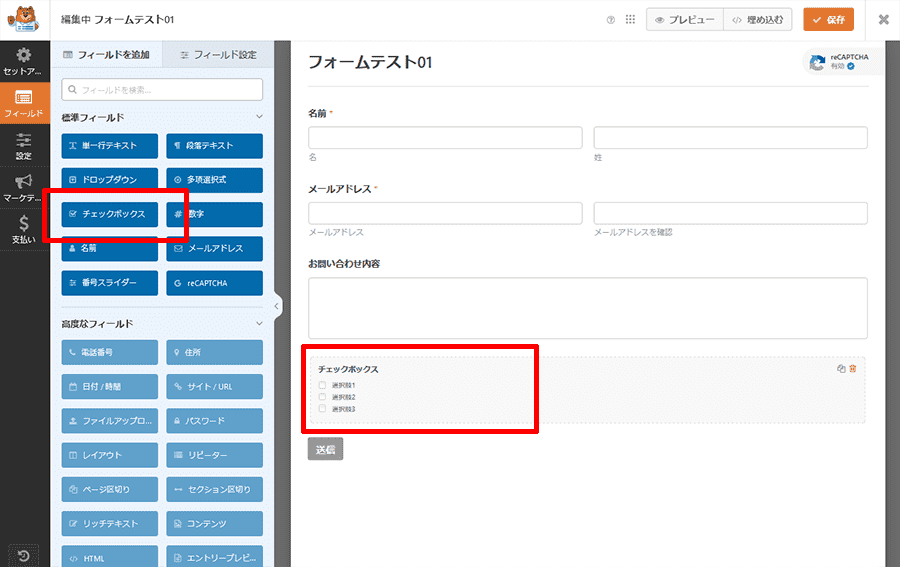
Task: Add a サイト / URL field
Action: 215,387
